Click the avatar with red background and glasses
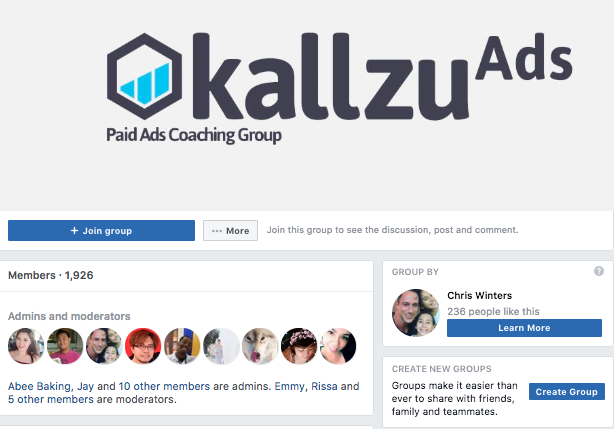The height and width of the screenshot is (429, 614). tap(143, 346)
